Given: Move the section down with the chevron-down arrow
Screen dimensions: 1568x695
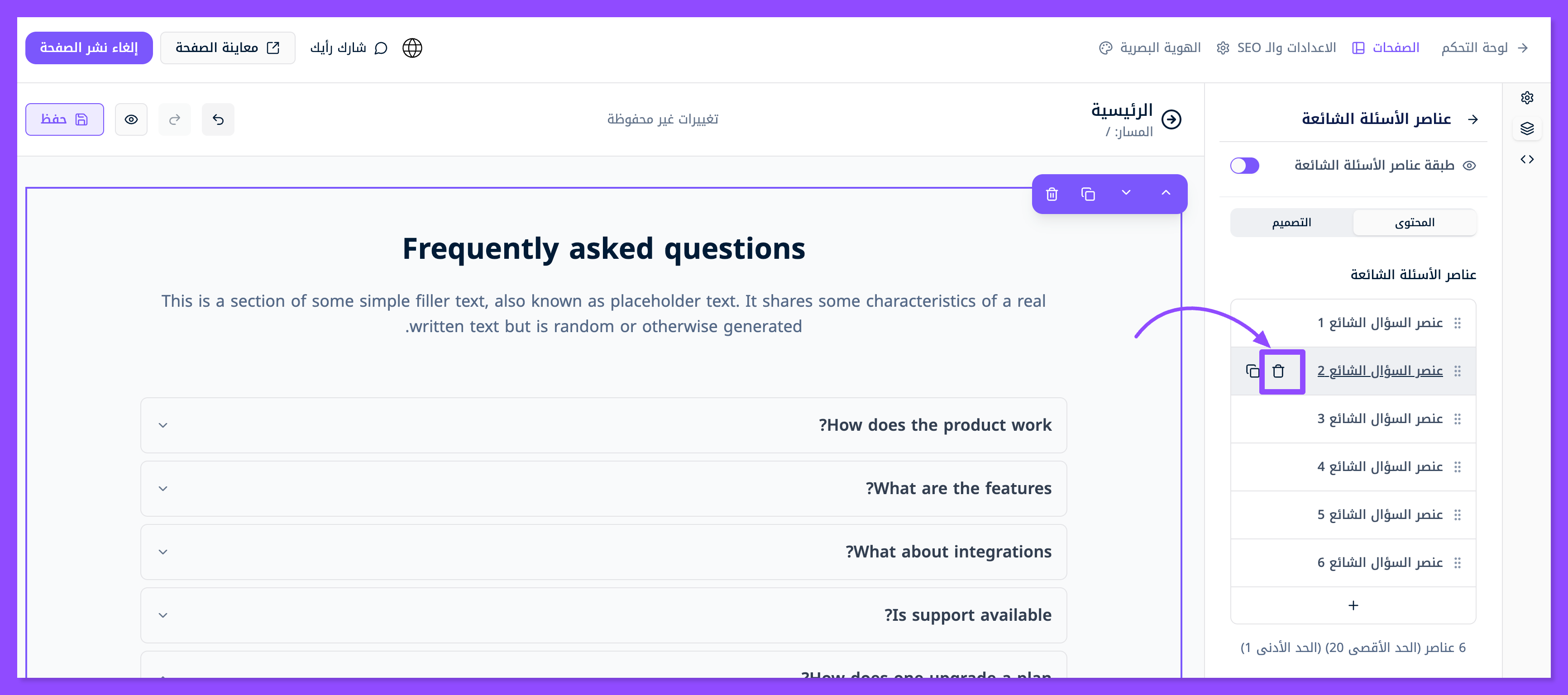Looking at the screenshot, I should point(1126,193).
